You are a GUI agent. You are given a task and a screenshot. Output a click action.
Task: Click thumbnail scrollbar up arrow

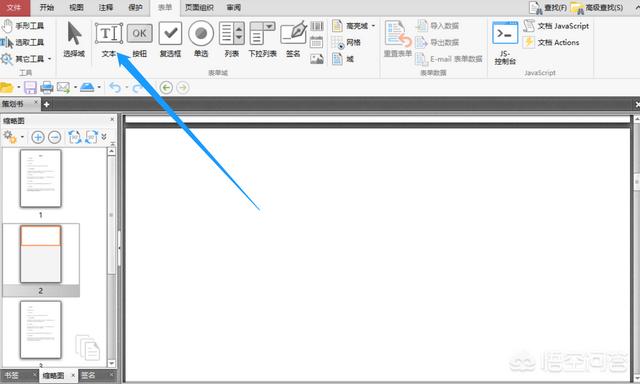111,151
